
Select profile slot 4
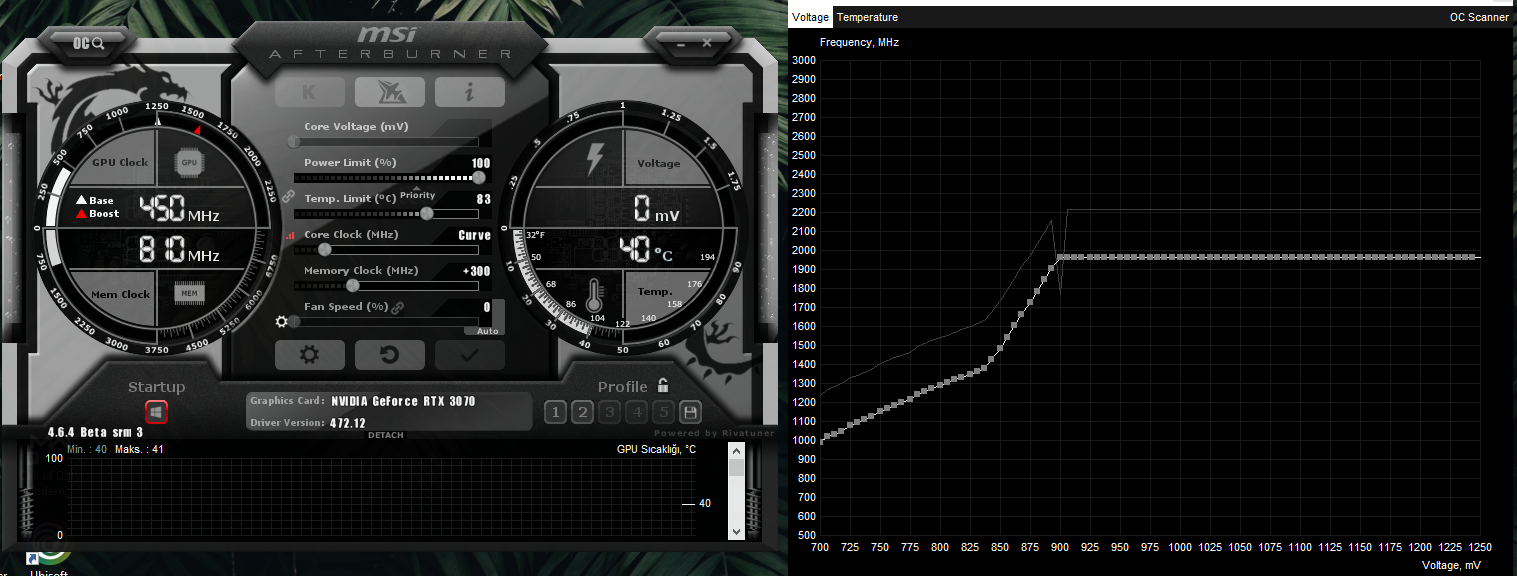(x=636, y=412)
